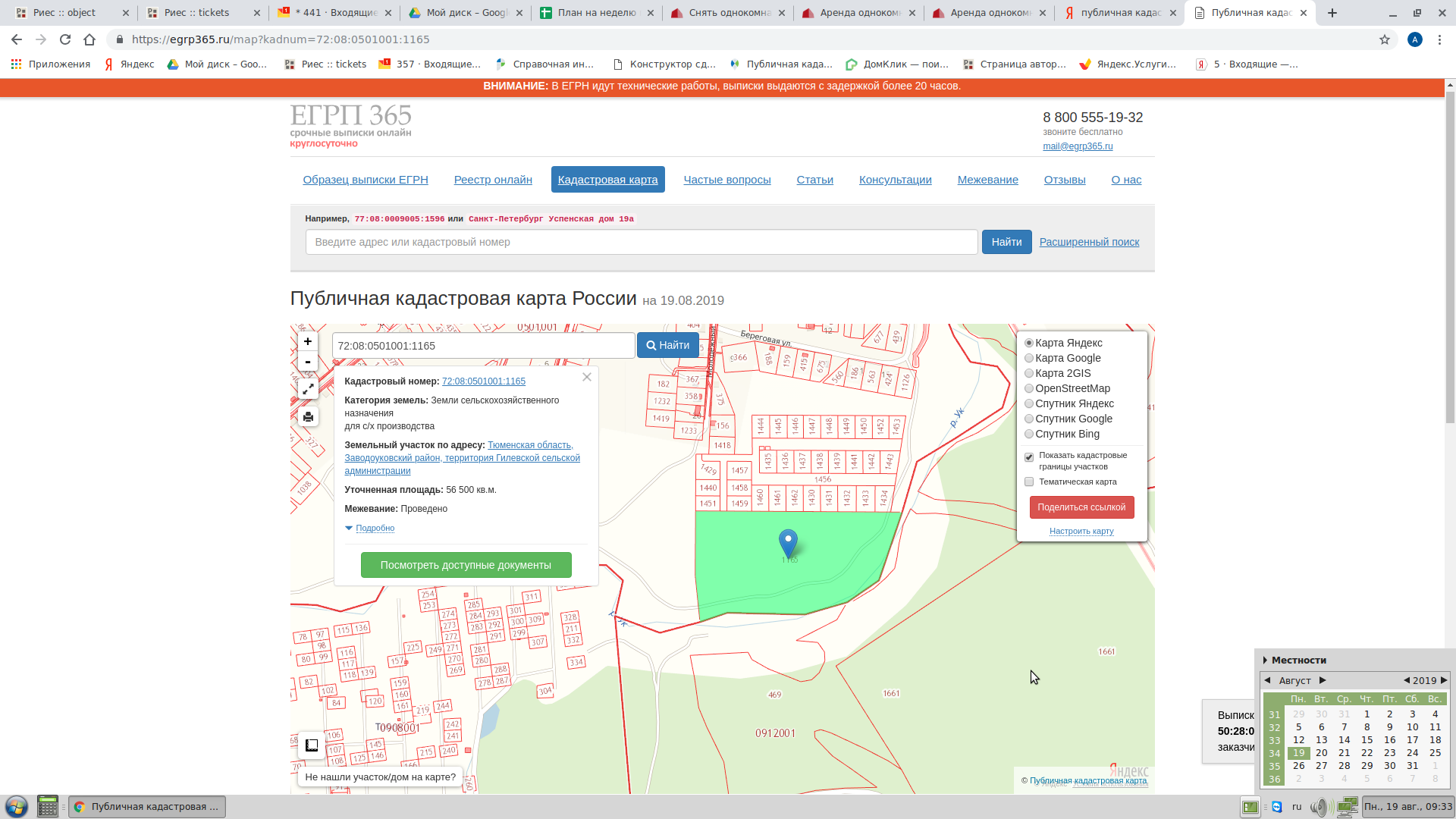Open Chrome three-dot menu
This screenshot has height=819, width=1456.
pyautogui.click(x=1439, y=39)
